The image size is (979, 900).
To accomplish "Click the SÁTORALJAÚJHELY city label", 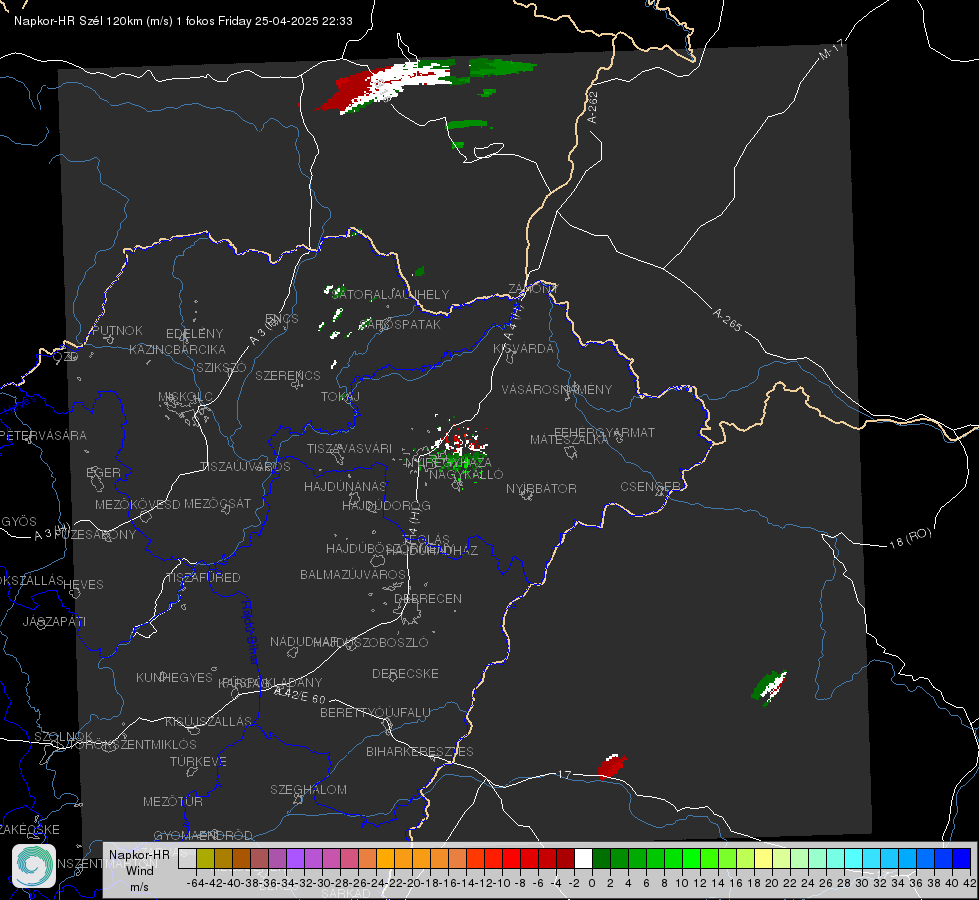I will (390, 294).
